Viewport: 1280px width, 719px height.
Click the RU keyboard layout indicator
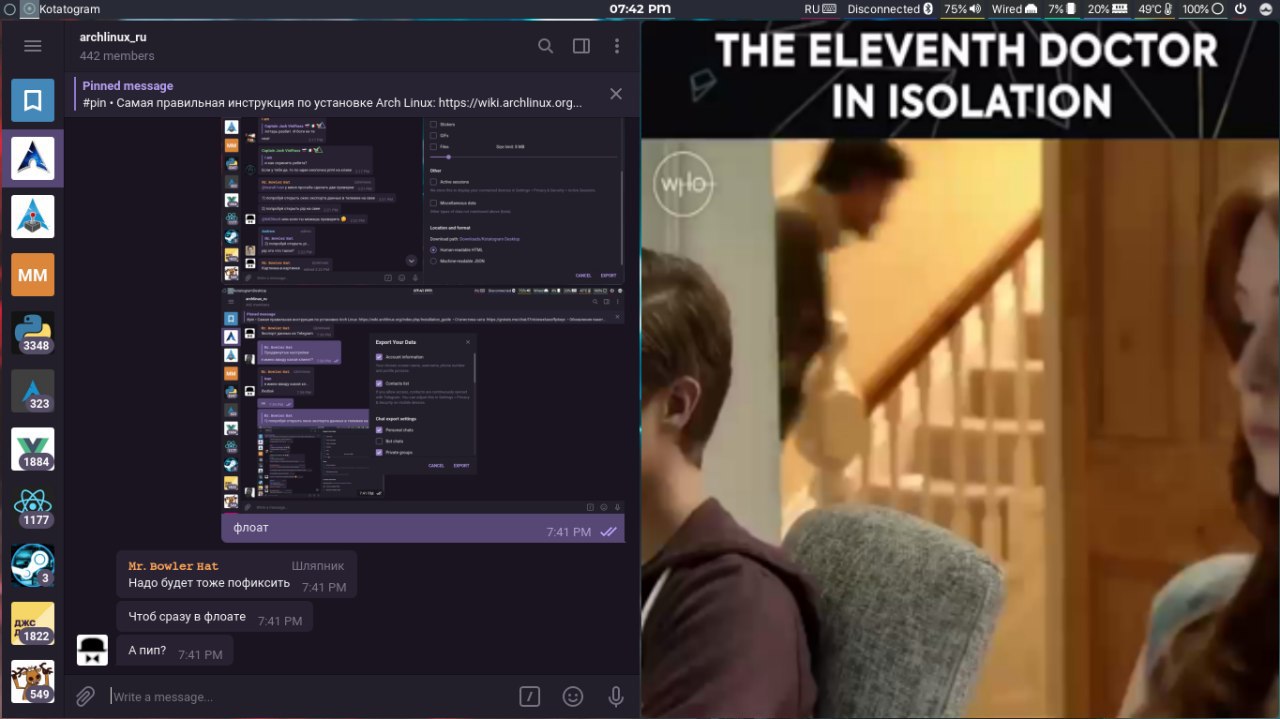(820, 9)
